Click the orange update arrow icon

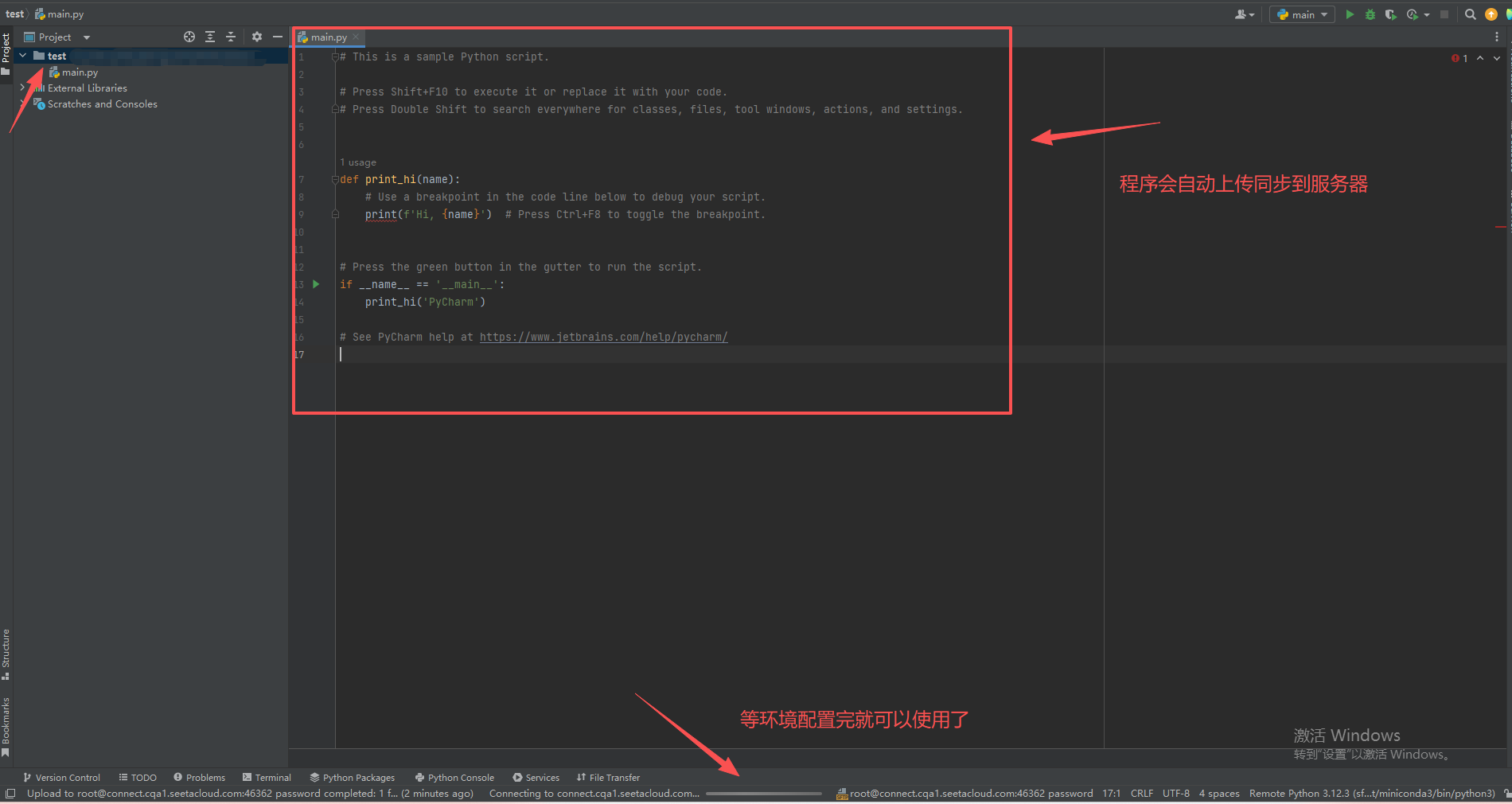point(1491,14)
